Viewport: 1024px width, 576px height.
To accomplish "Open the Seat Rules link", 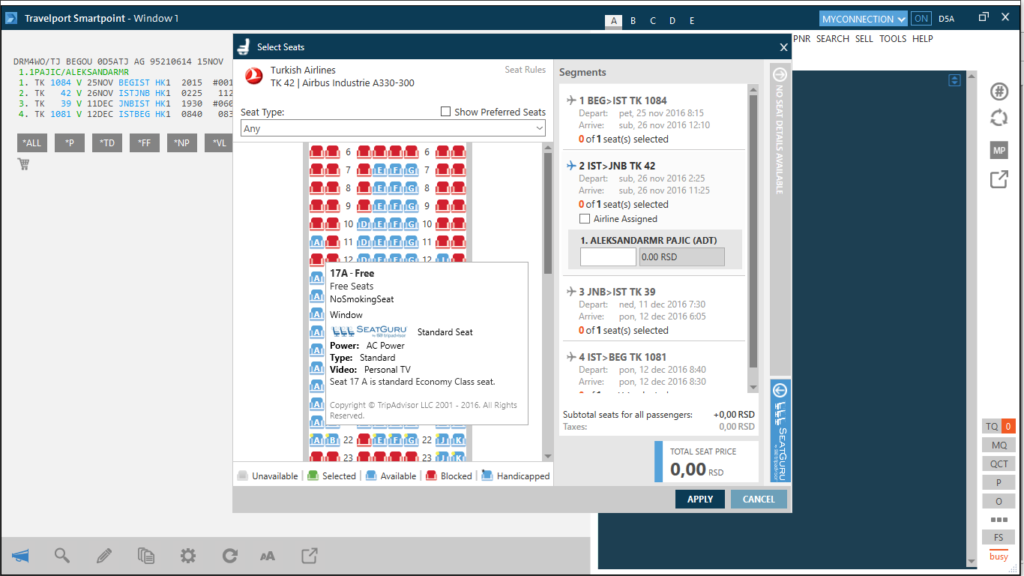I will [525, 70].
